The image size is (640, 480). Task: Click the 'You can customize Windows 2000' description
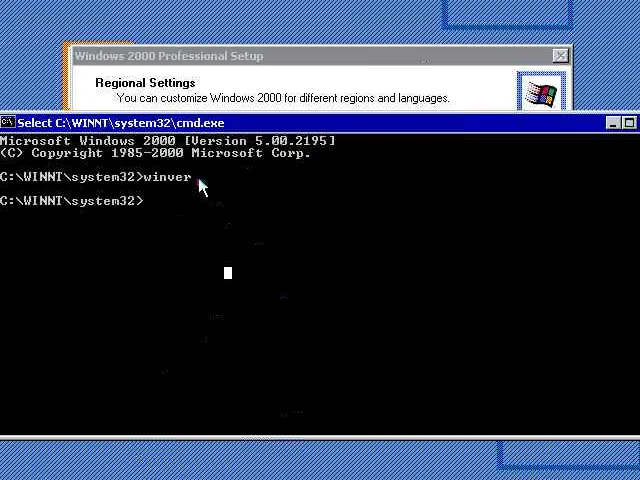(x=283, y=98)
